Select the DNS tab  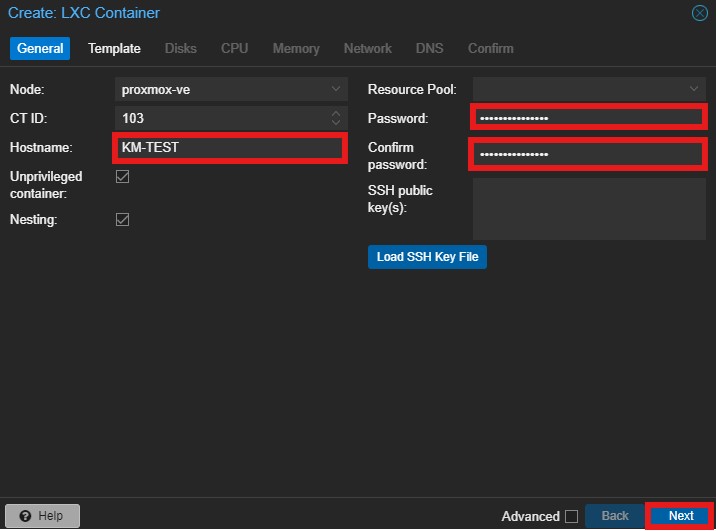430,48
